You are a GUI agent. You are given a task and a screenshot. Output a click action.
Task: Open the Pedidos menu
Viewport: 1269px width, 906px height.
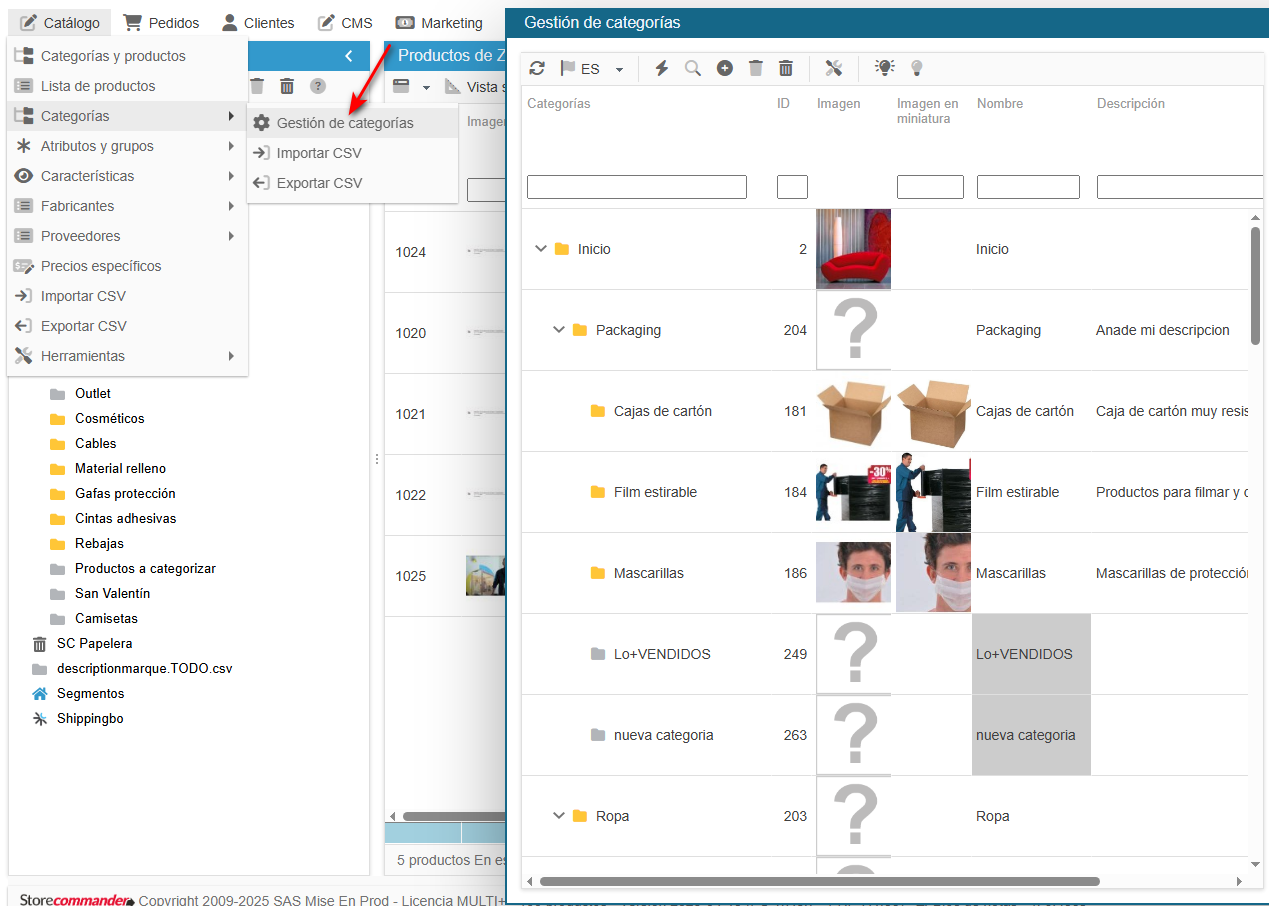click(161, 22)
